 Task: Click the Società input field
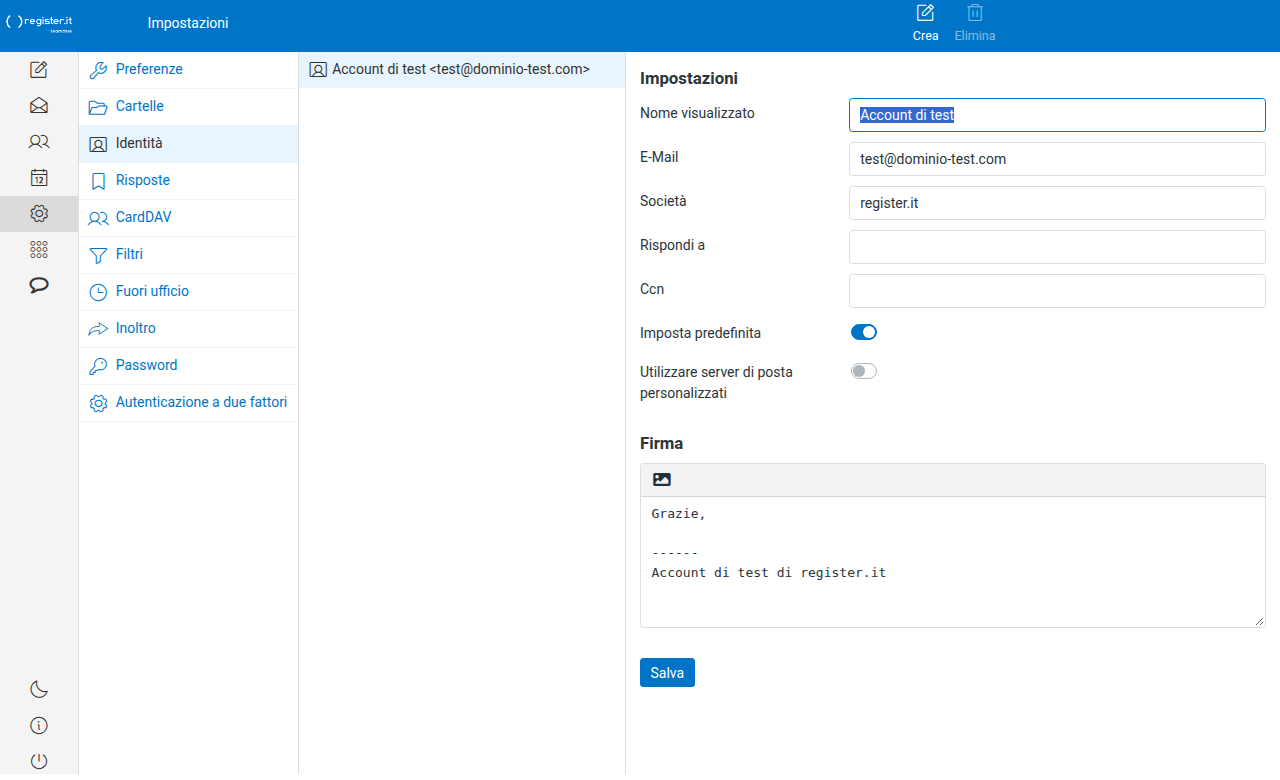[x=1057, y=203]
